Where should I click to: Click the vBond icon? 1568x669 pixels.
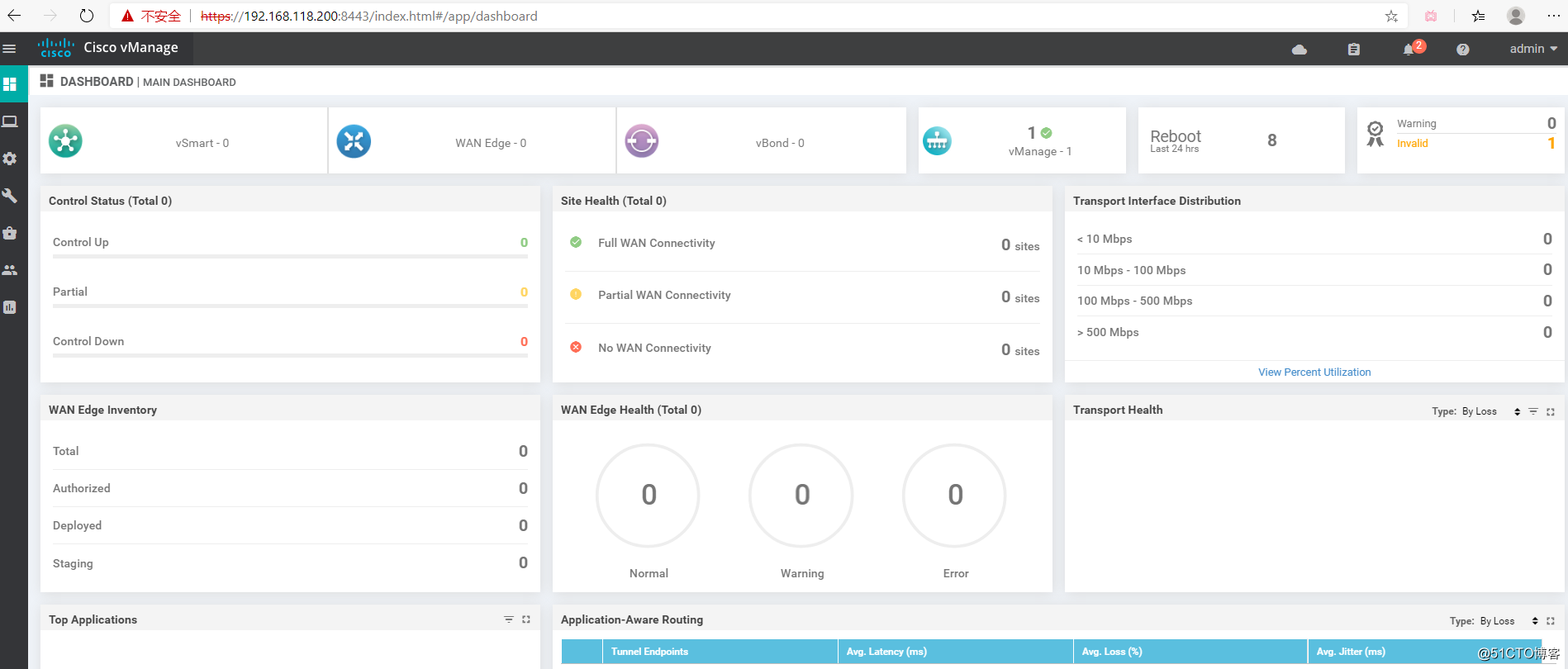click(642, 140)
